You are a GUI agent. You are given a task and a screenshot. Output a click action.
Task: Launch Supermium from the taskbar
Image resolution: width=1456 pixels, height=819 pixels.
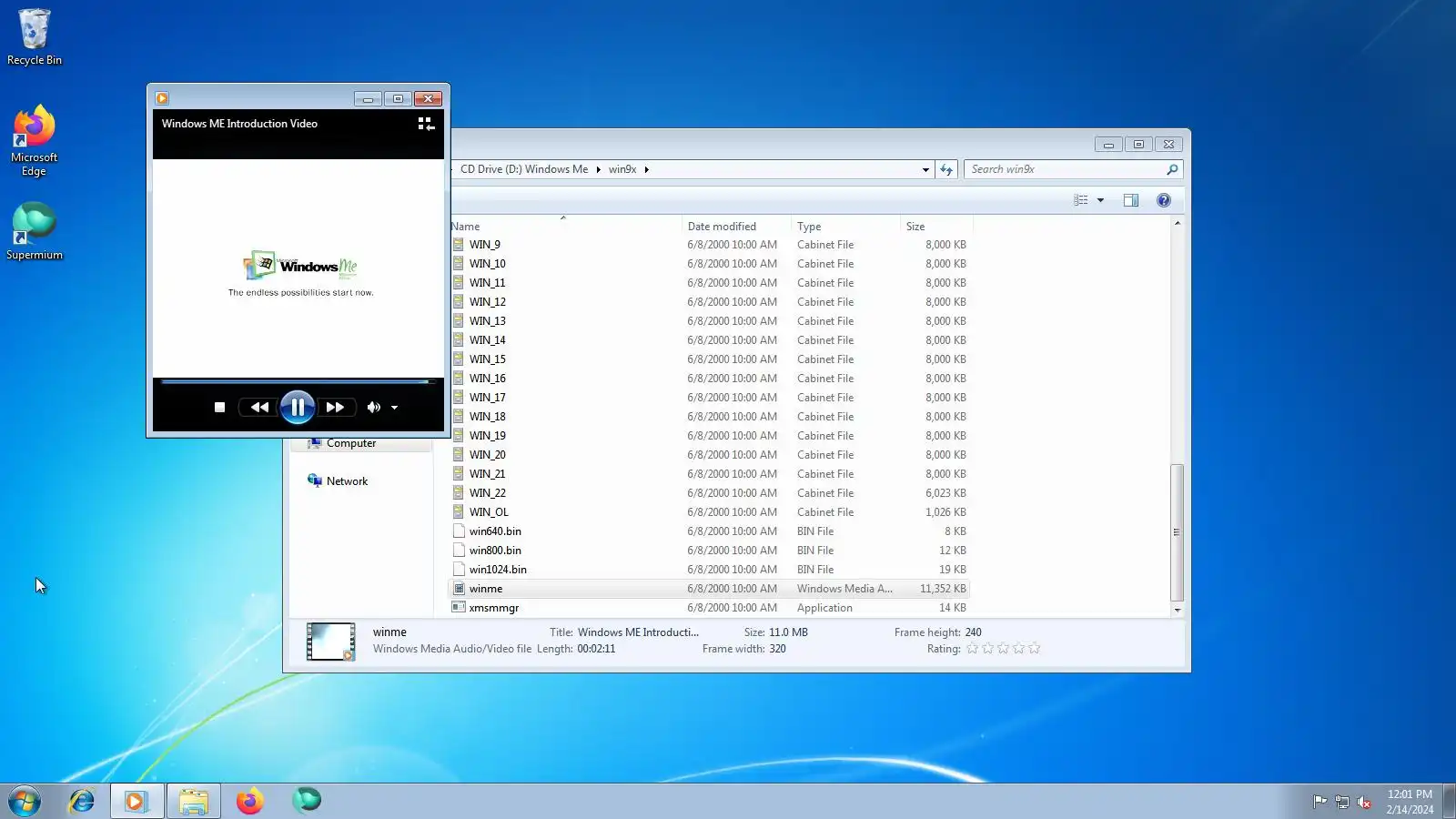307,801
